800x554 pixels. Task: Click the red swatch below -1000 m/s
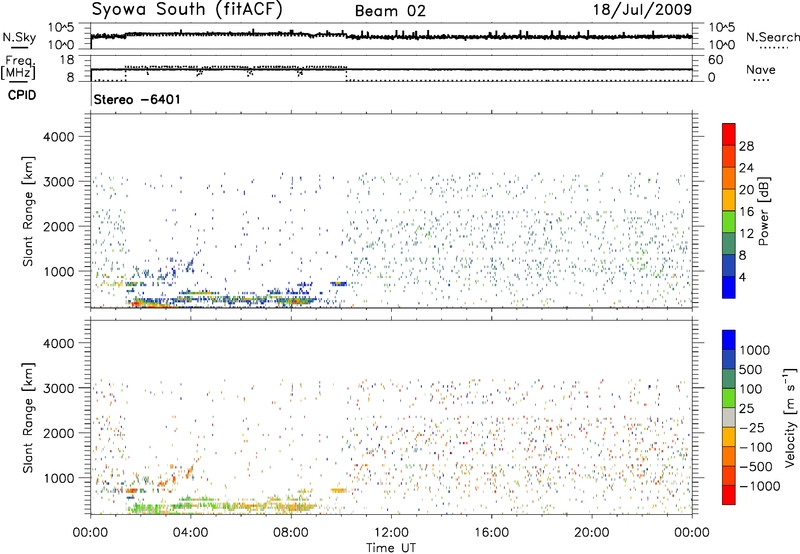click(x=729, y=495)
